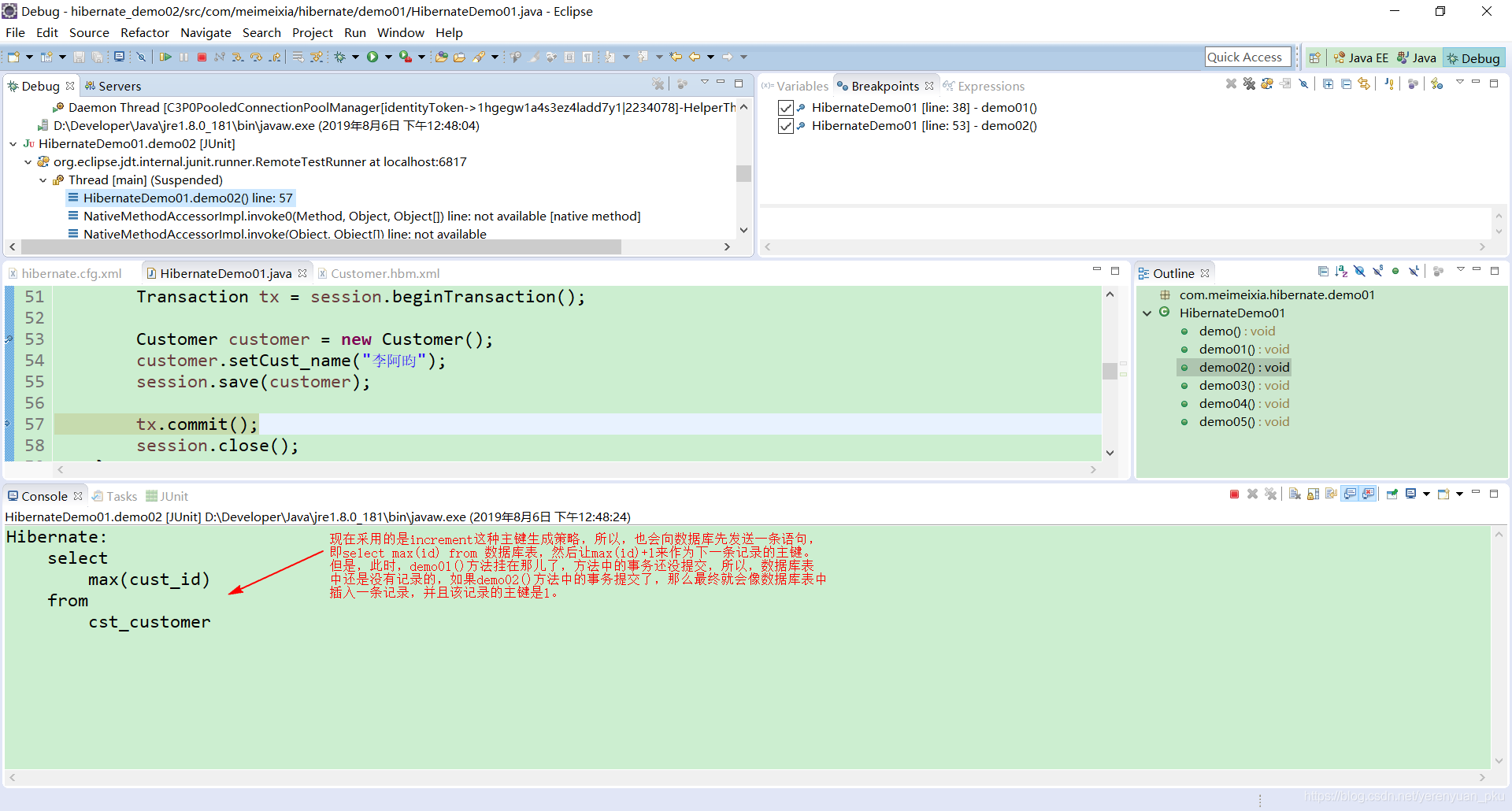Click Expand All in Breakpoints view

click(1328, 83)
